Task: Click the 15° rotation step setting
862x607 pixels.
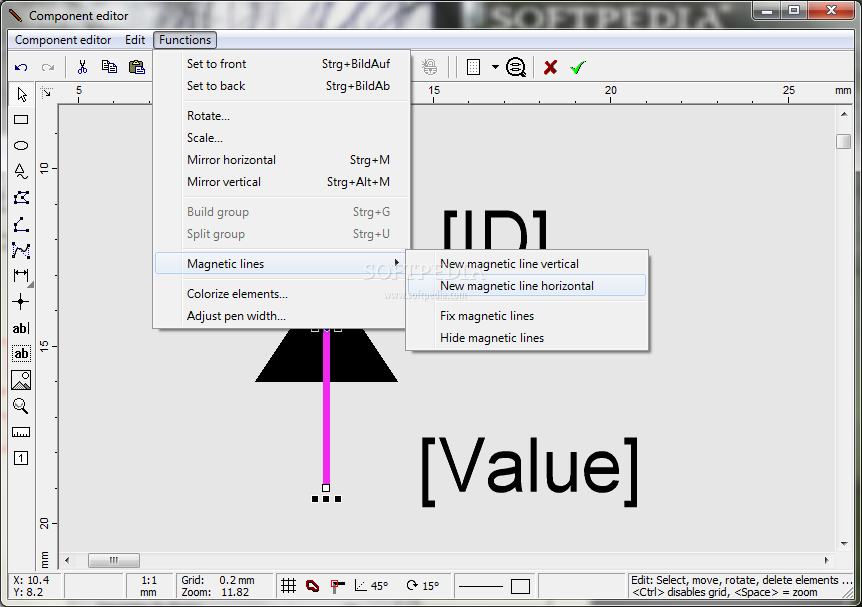Action: point(423,586)
